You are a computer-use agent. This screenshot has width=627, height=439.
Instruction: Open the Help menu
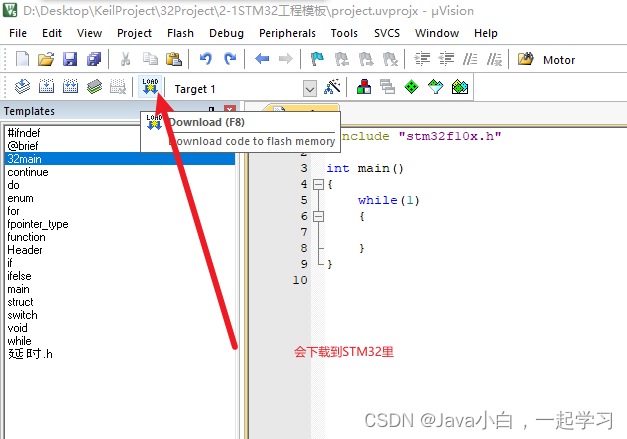(485, 33)
